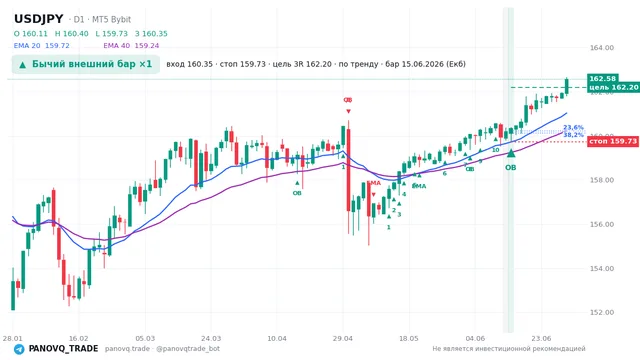Click the 05.03 date axis label
The width and height of the screenshot is (640, 360).
coord(145,338)
